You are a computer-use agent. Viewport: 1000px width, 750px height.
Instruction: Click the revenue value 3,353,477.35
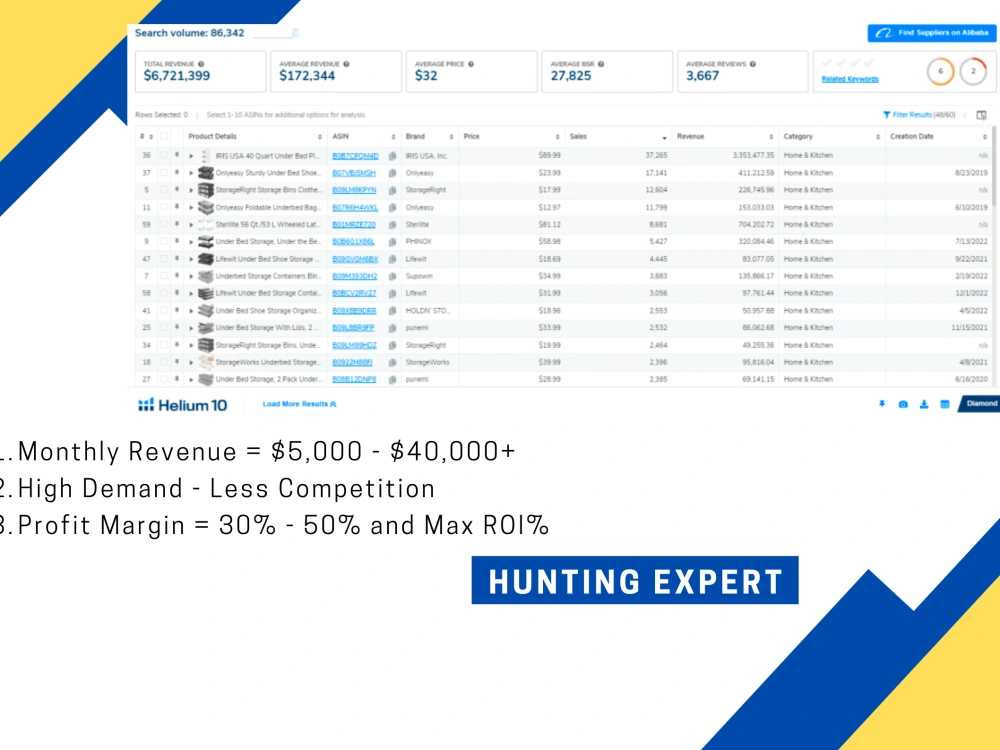754,156
